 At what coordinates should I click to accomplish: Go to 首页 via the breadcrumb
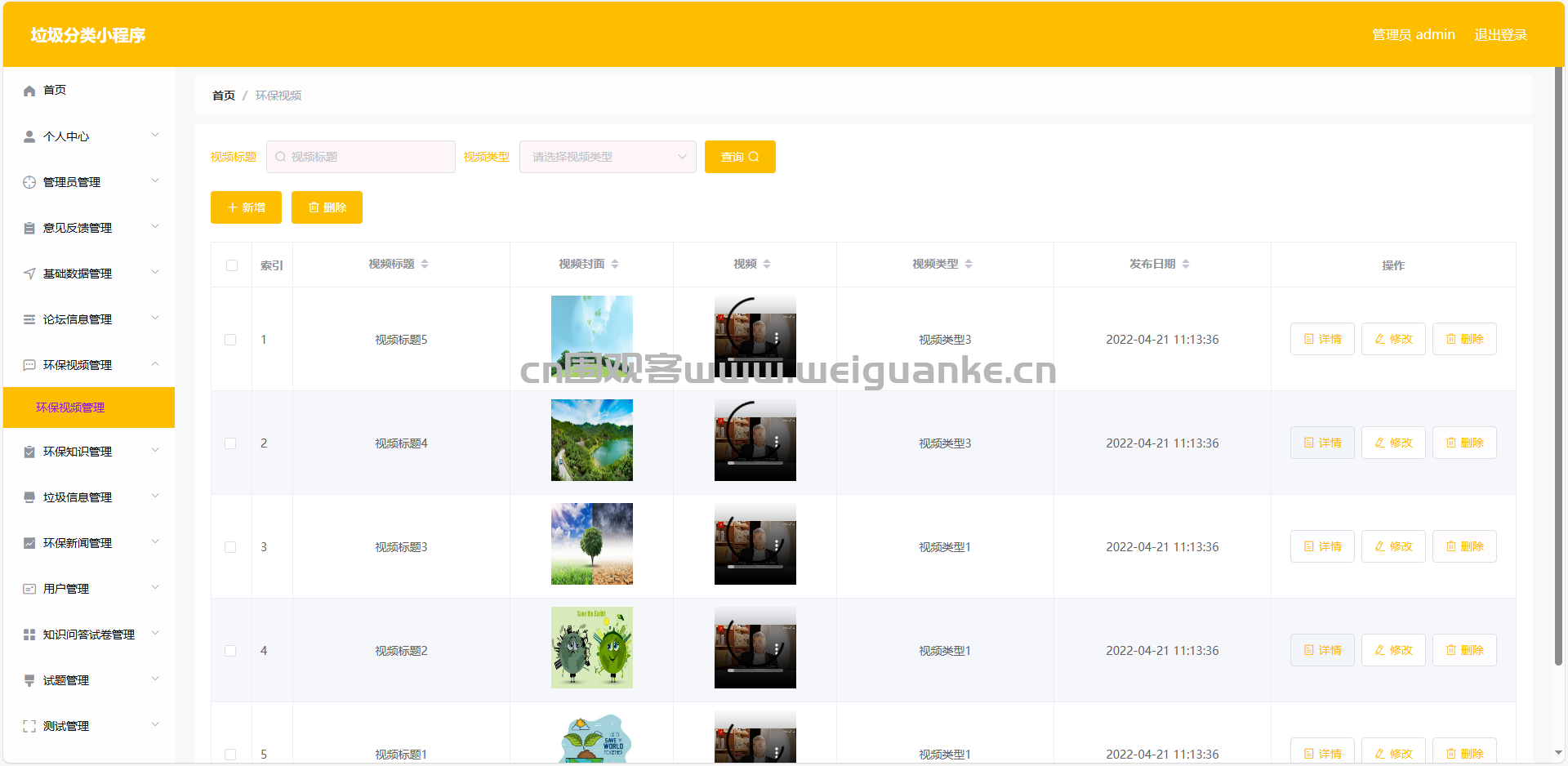223,96
